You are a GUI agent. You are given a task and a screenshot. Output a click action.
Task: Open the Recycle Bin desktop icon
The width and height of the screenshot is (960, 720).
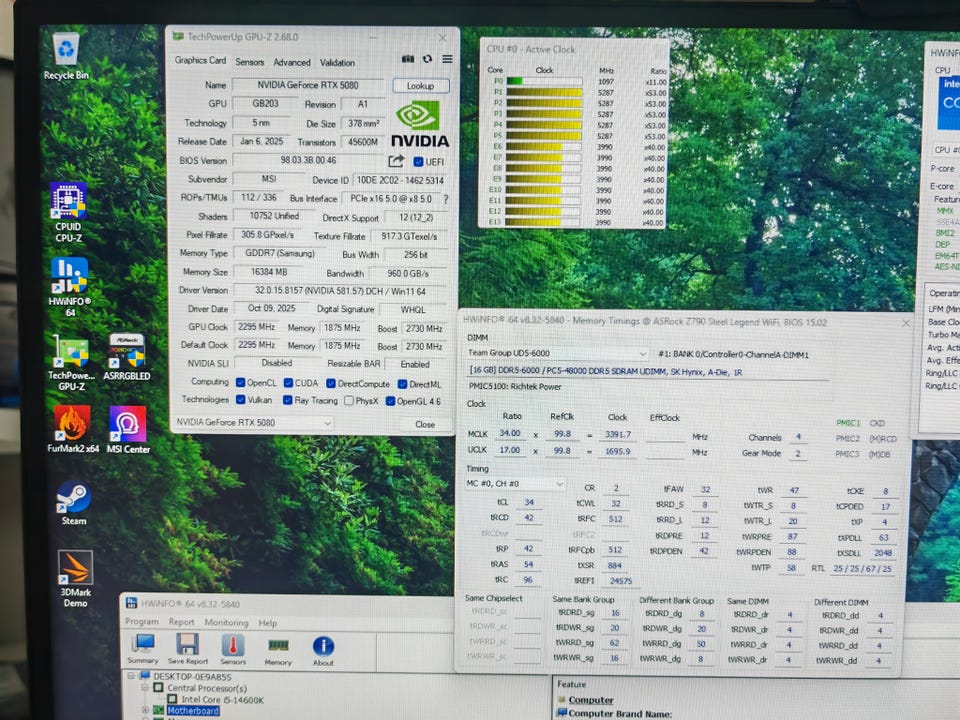(66, 56)
